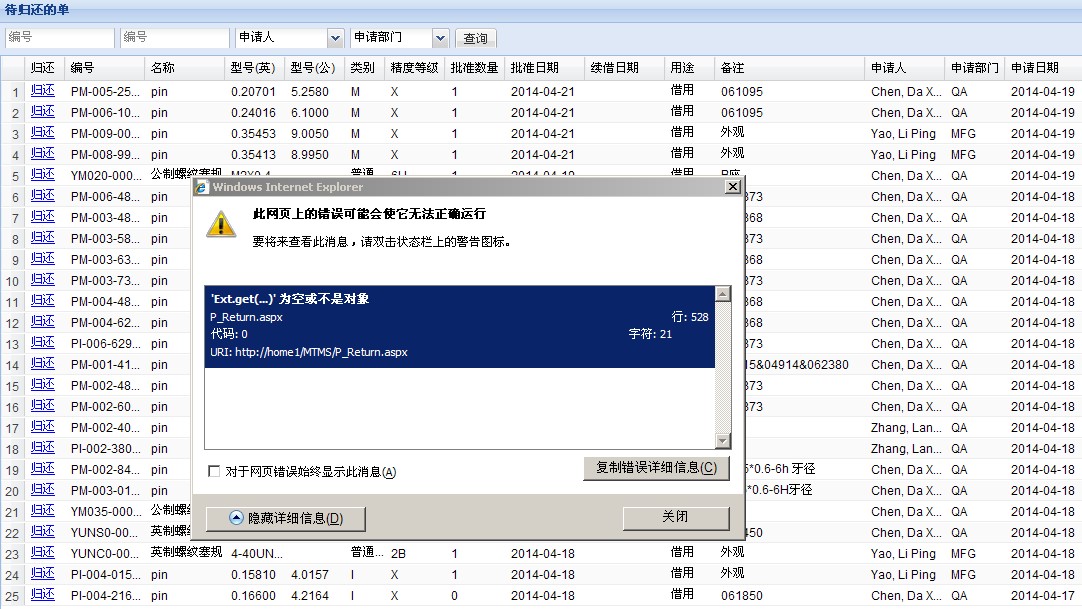
Task: Click the 归还 link in row 1
Action: click(x=42, y=90)
